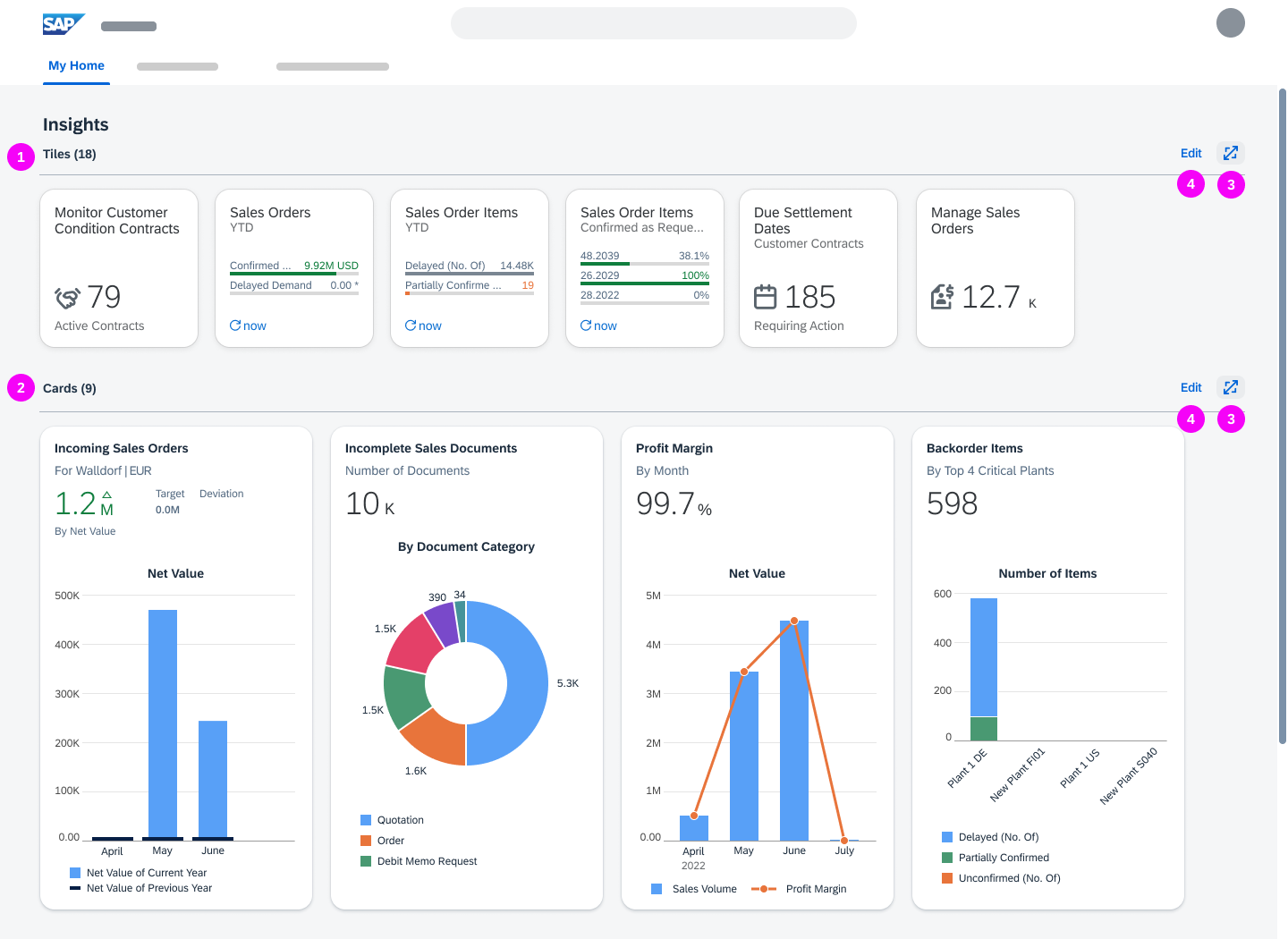The image size is (1288, 939).
Task: Select the Partially Confirmed legend swatch
Action: pos(947,858)
